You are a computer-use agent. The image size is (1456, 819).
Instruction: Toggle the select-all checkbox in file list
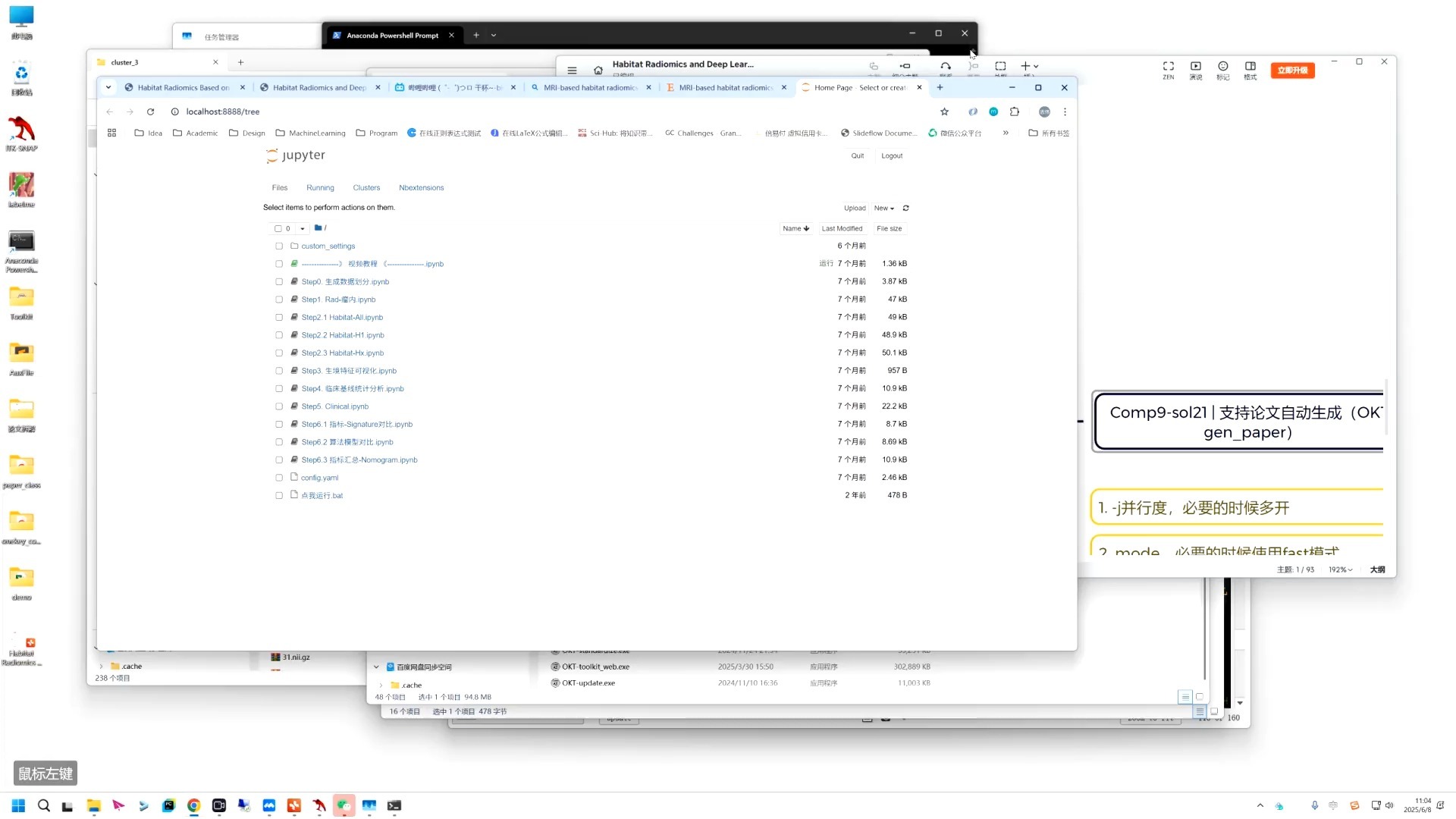click(278, 228)
